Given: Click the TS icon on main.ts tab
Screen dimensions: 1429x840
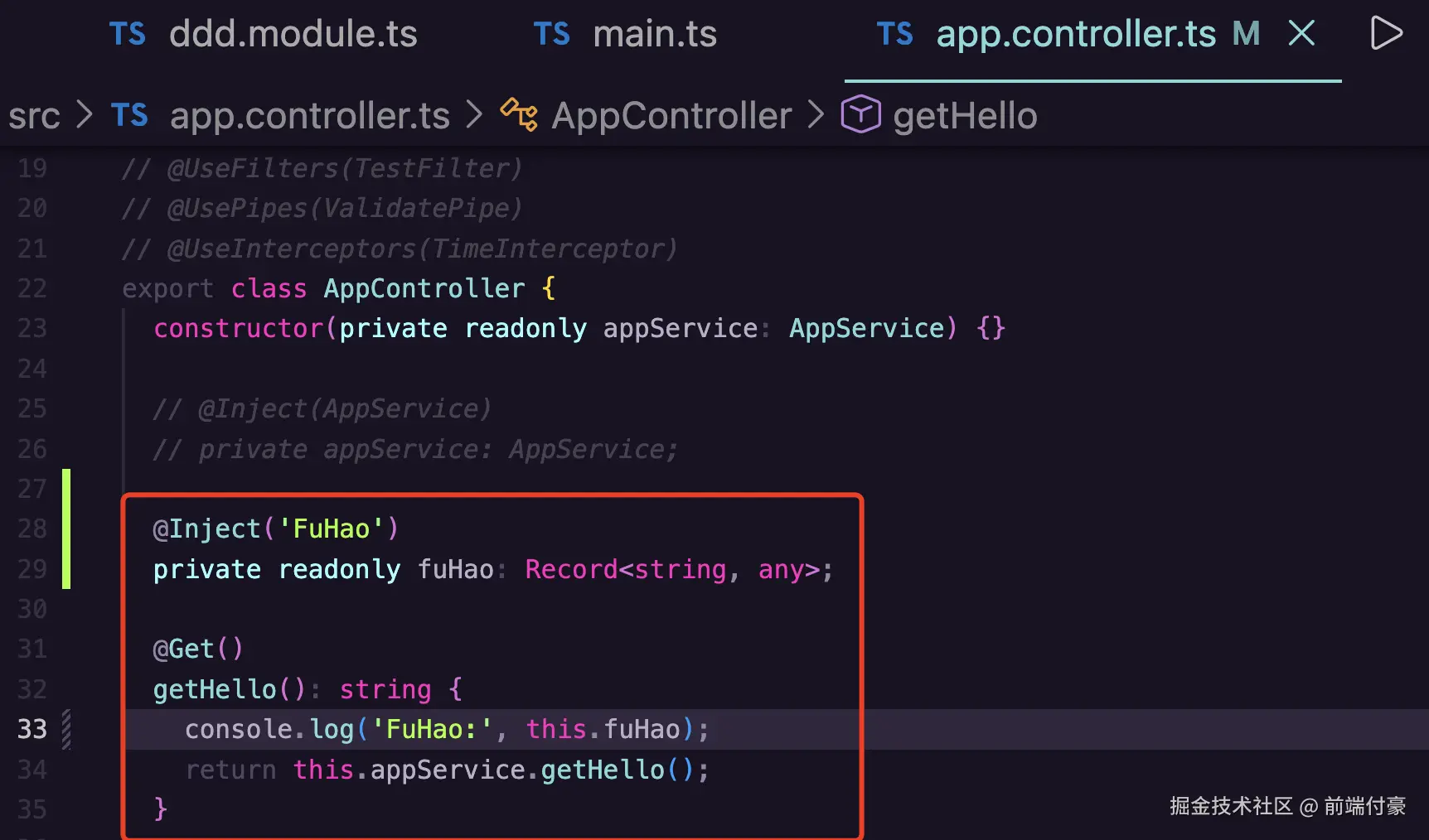Looking at the screenshot, I should tap(551, 34).
